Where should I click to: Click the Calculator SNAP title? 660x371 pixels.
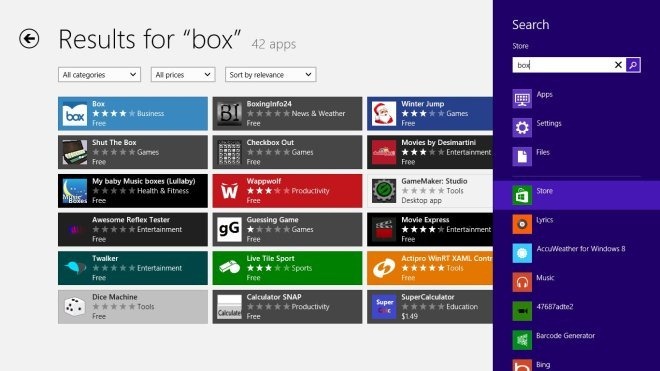pos(274,297)
